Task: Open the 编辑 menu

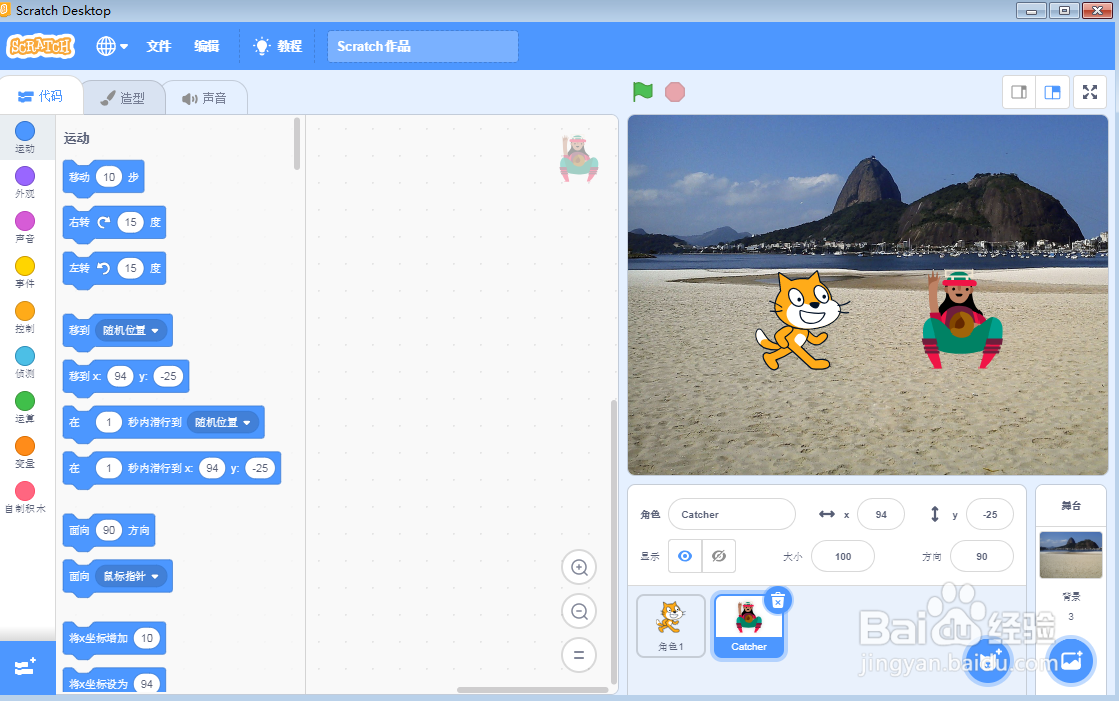Action: point(206,46)
